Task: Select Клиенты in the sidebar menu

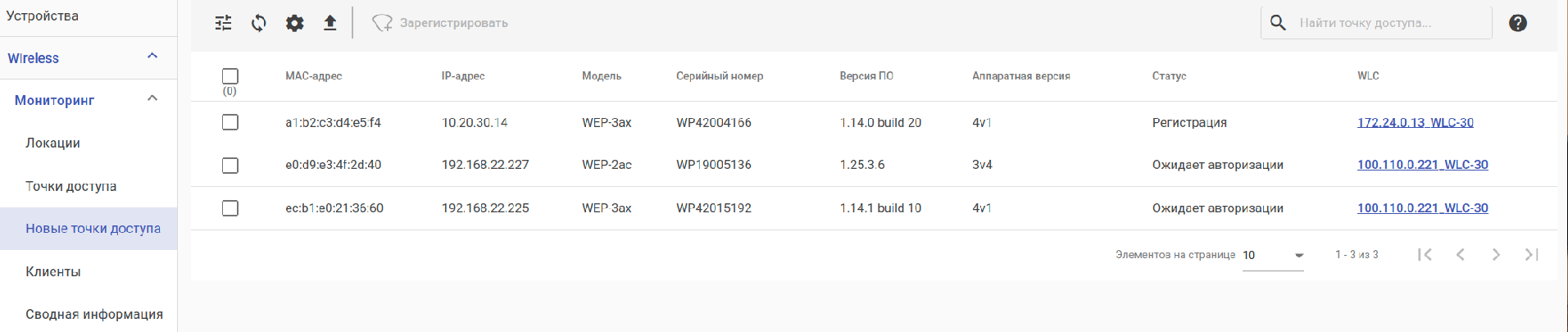Action: pos(53,271)
